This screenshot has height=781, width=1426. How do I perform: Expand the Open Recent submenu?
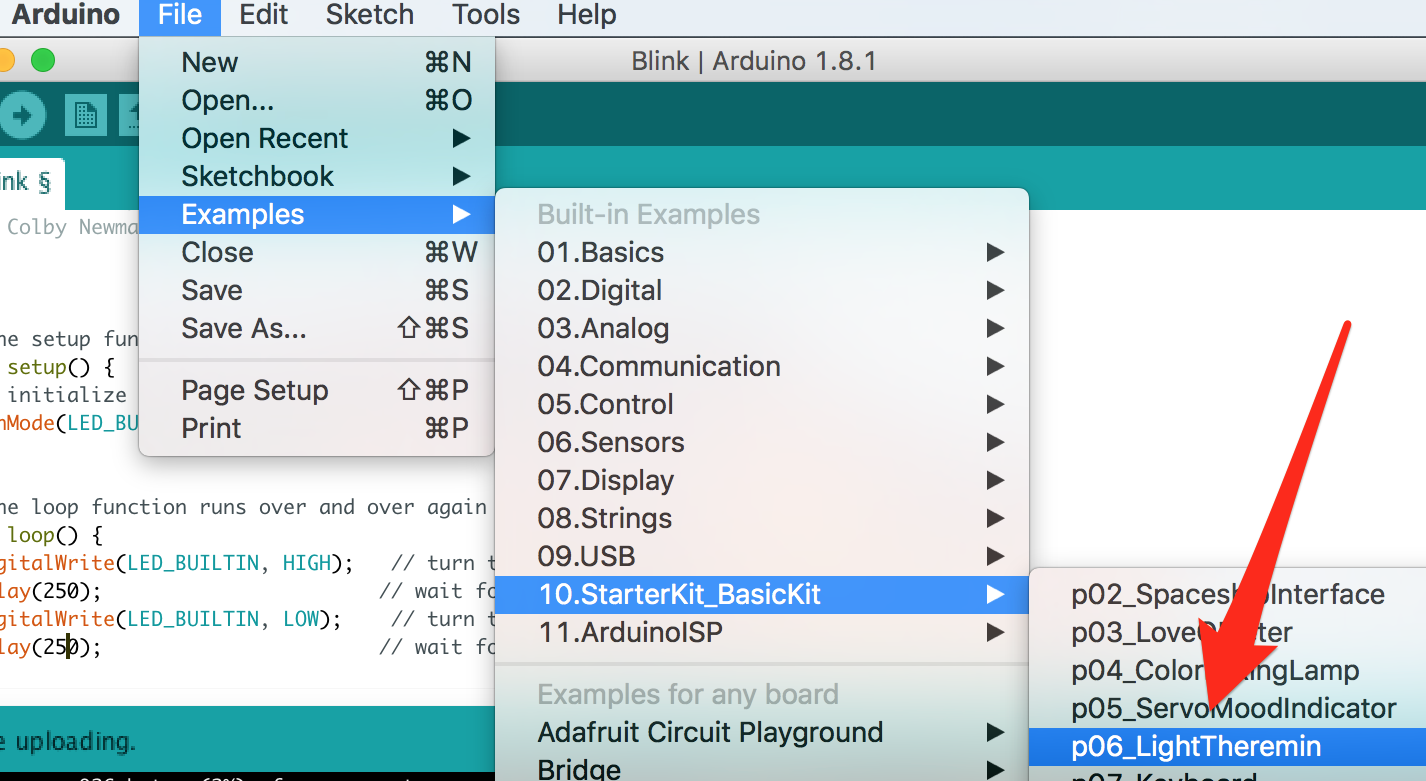coord(316,138)
